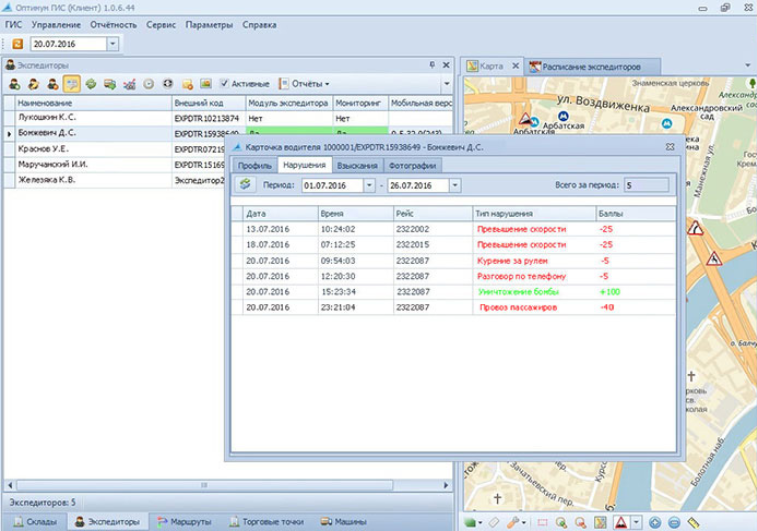Viewport: 757px width, 531px height.
Task: Select the Нарушения tab
Action: click(304, 165)
